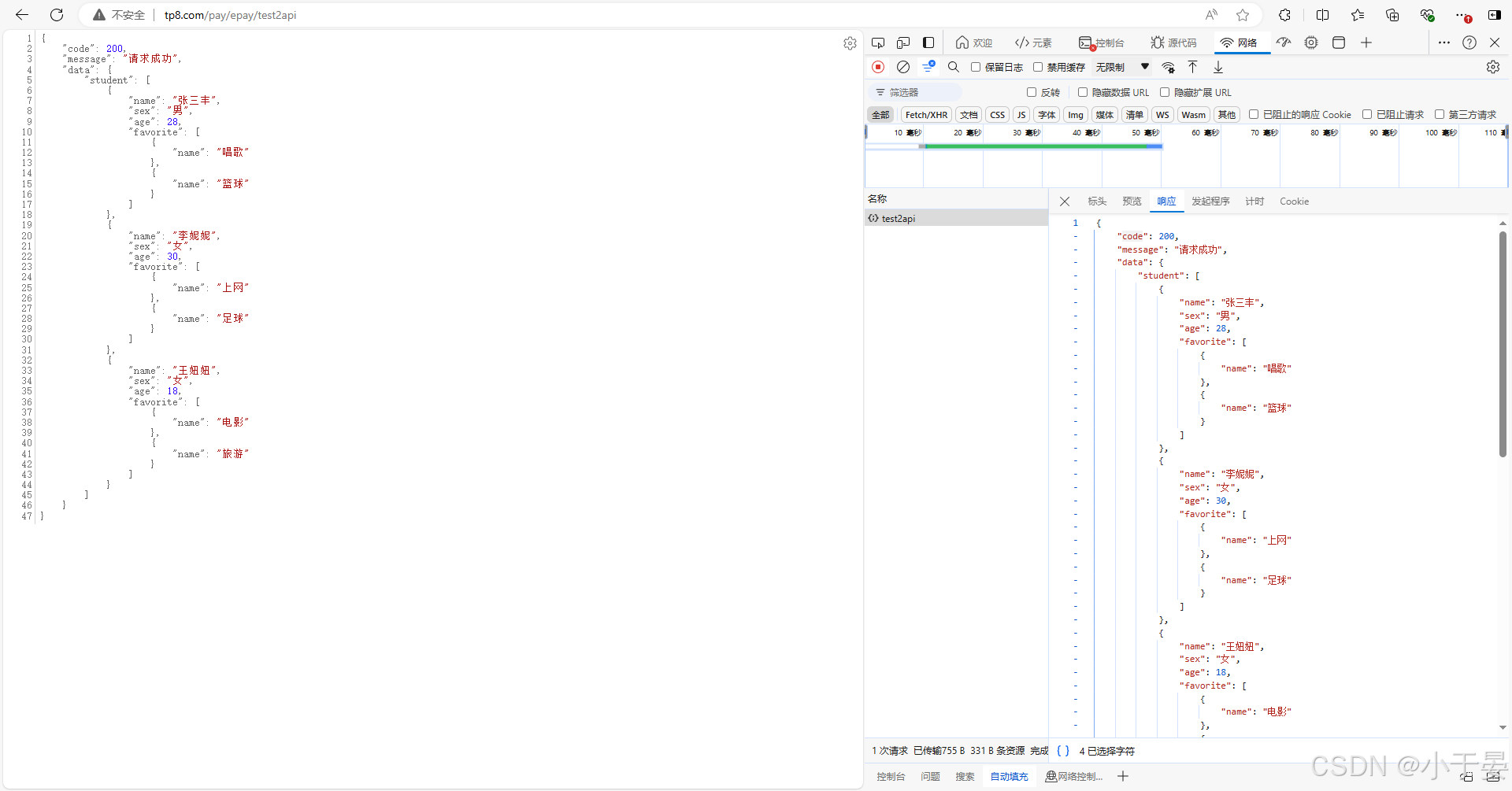The width and height of the screenshot is (1512, 791).
Task: Open the Application tool icon
Action: pyautogui.click(x=1338, y=43)
